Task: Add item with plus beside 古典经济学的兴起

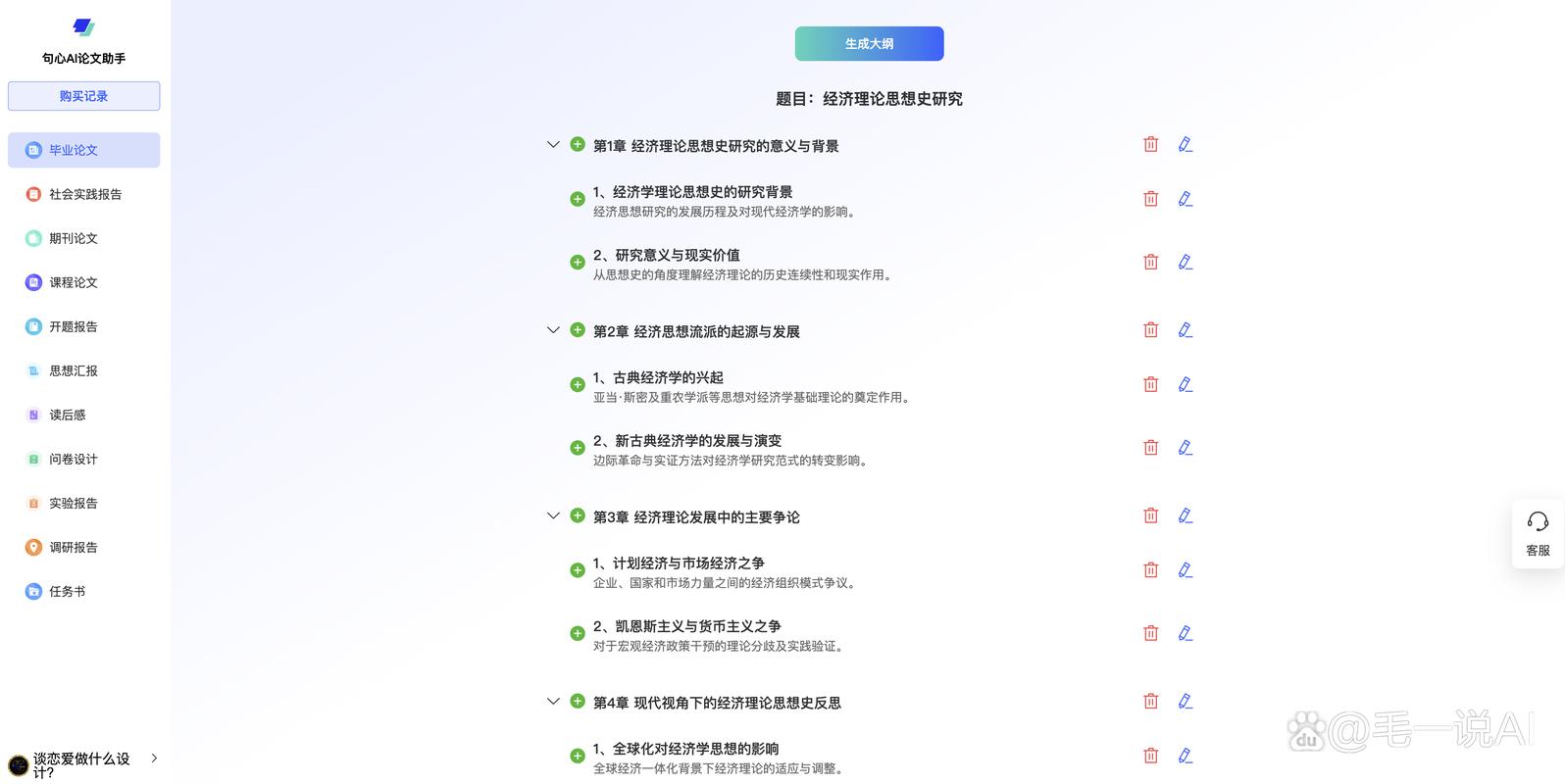Action: 578,384
